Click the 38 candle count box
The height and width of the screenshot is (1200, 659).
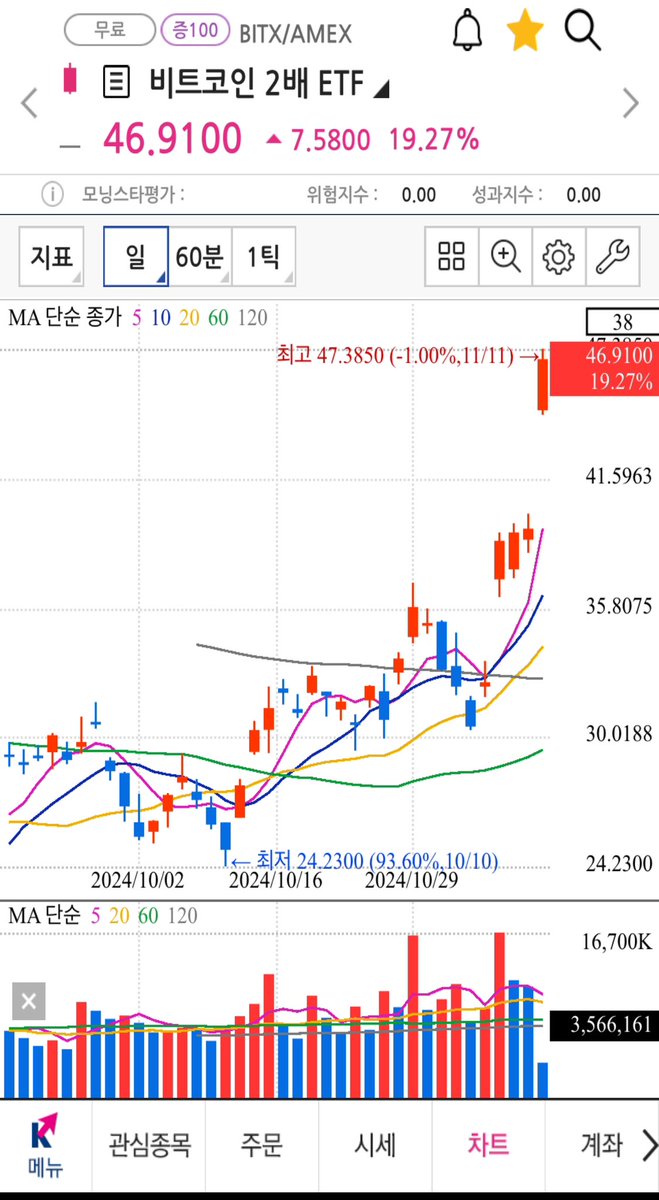point(622,322)
